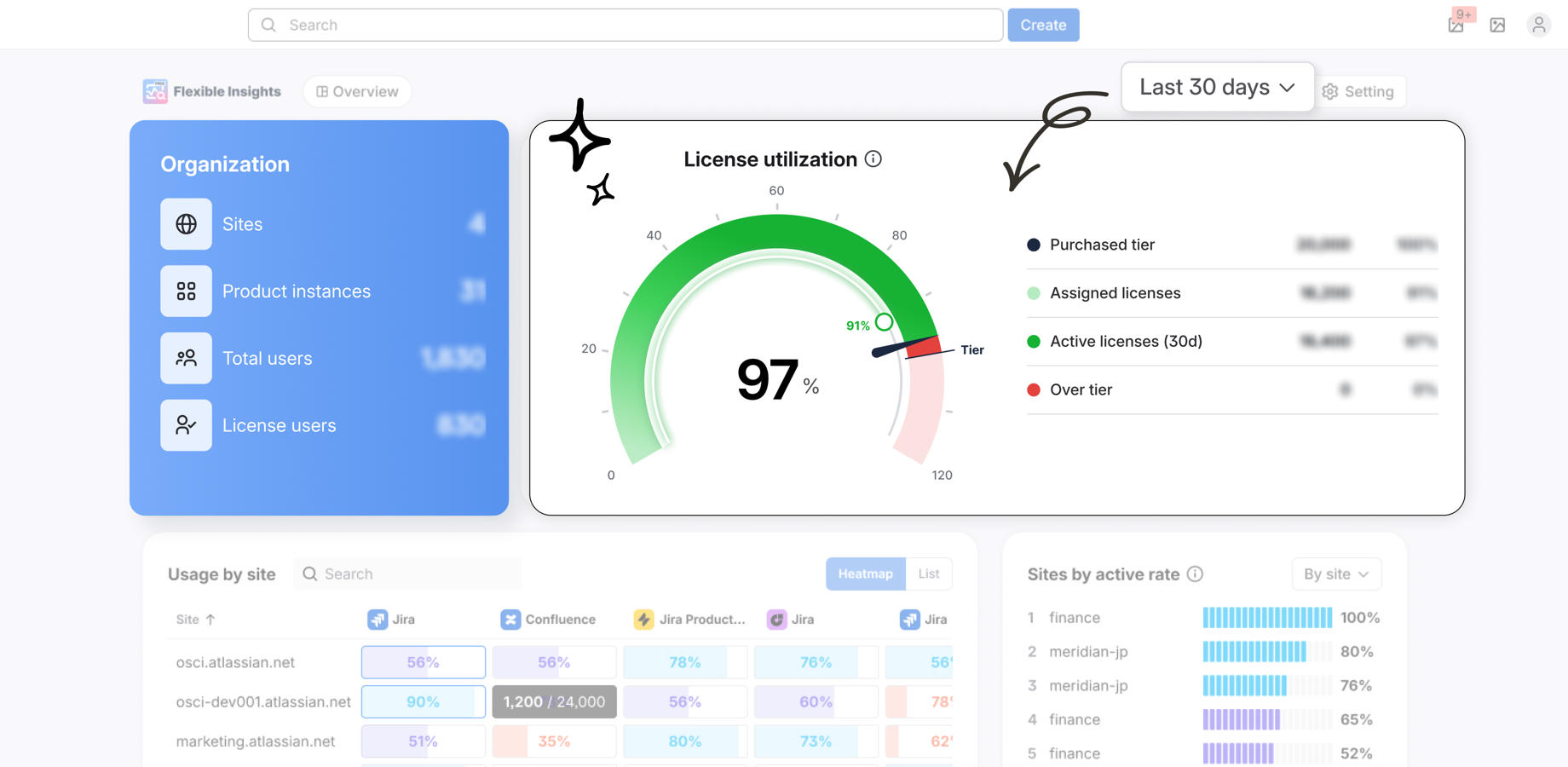Viewport: 1568px width, 767px height.
Task: Open the image icon in top bar
Action: [x=1497, y=25]
